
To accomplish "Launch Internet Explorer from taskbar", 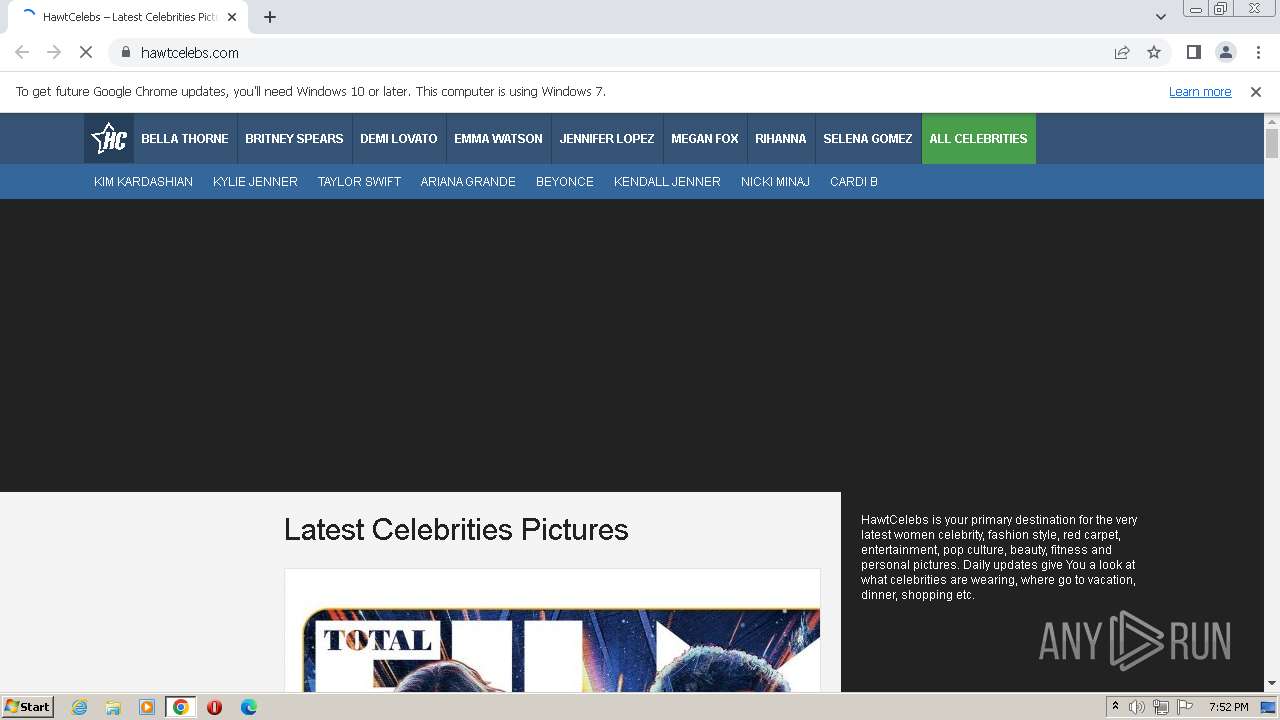I will pos(80,707).
